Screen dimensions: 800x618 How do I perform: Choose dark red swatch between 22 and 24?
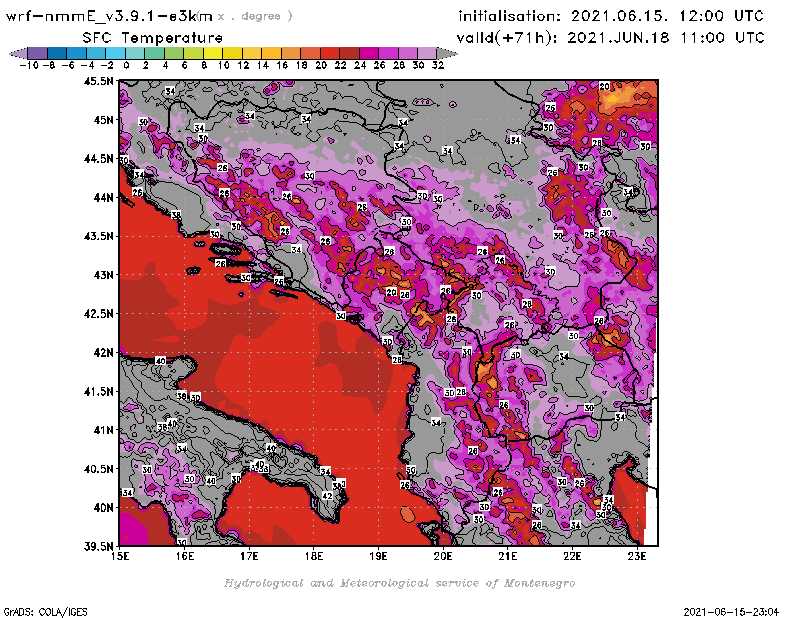pyautogui.click(x=349, y=53)
